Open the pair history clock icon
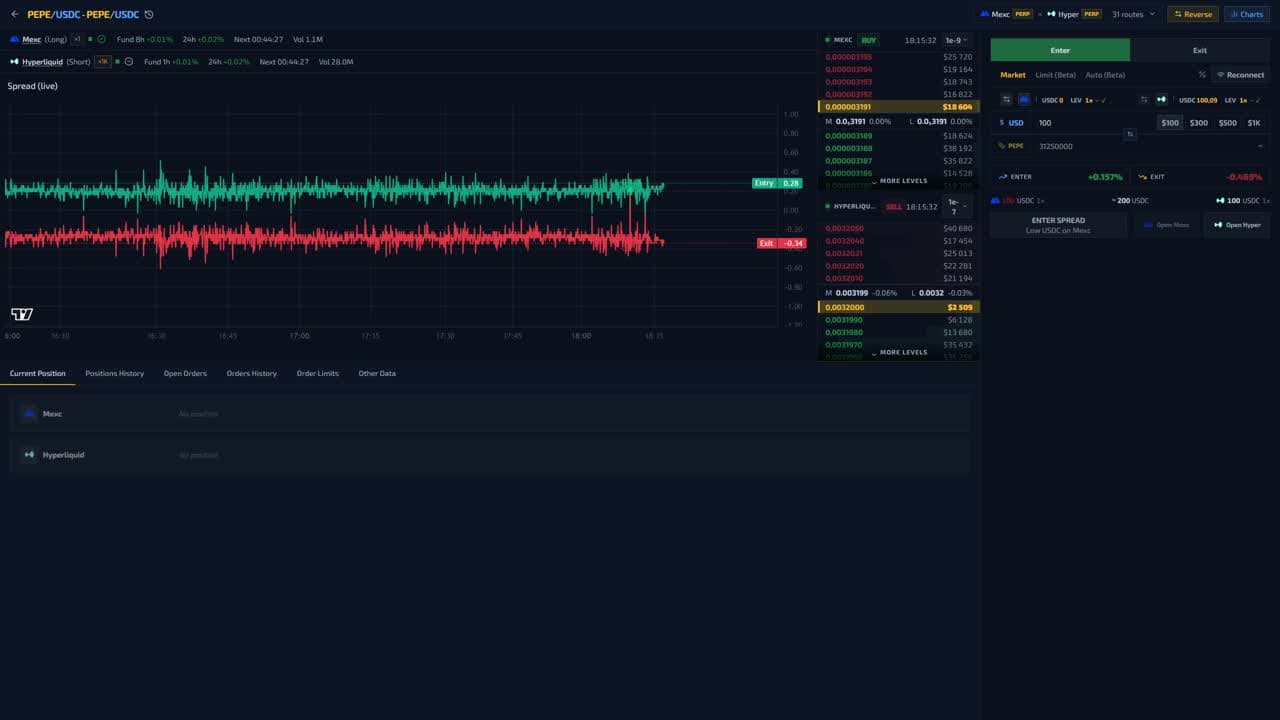The width and height of the screenshot is (1280, 720). (x=149, y=15)
